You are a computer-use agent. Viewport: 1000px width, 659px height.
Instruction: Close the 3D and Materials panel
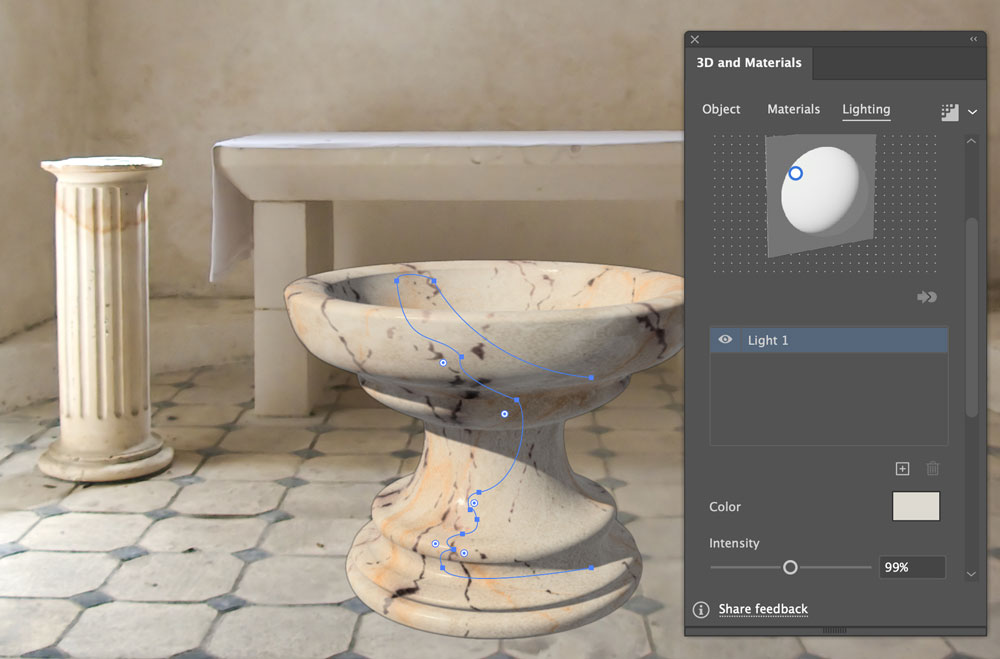coord(695,40)
